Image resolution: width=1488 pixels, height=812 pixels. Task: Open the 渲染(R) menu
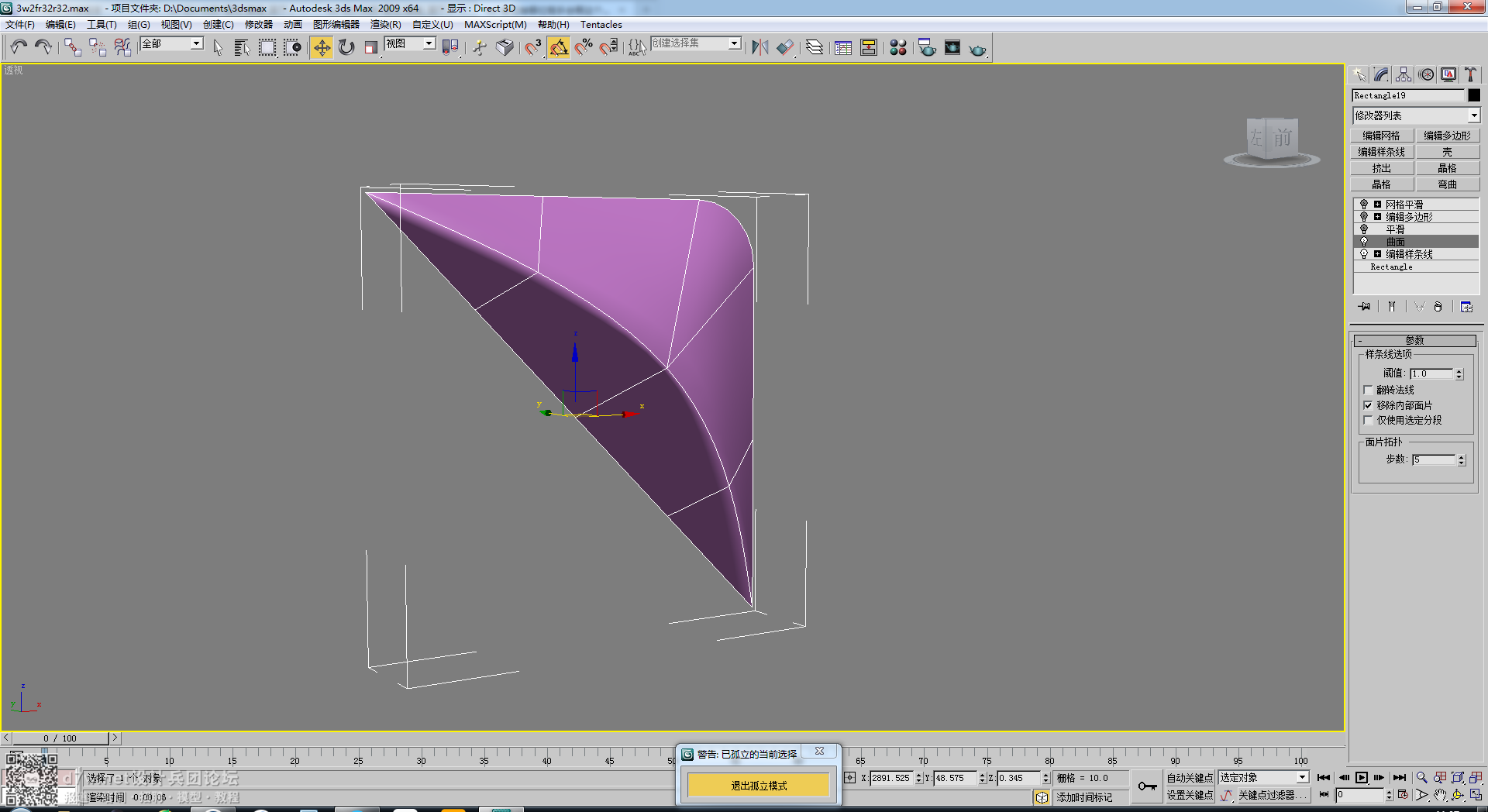tap(386, 25)
